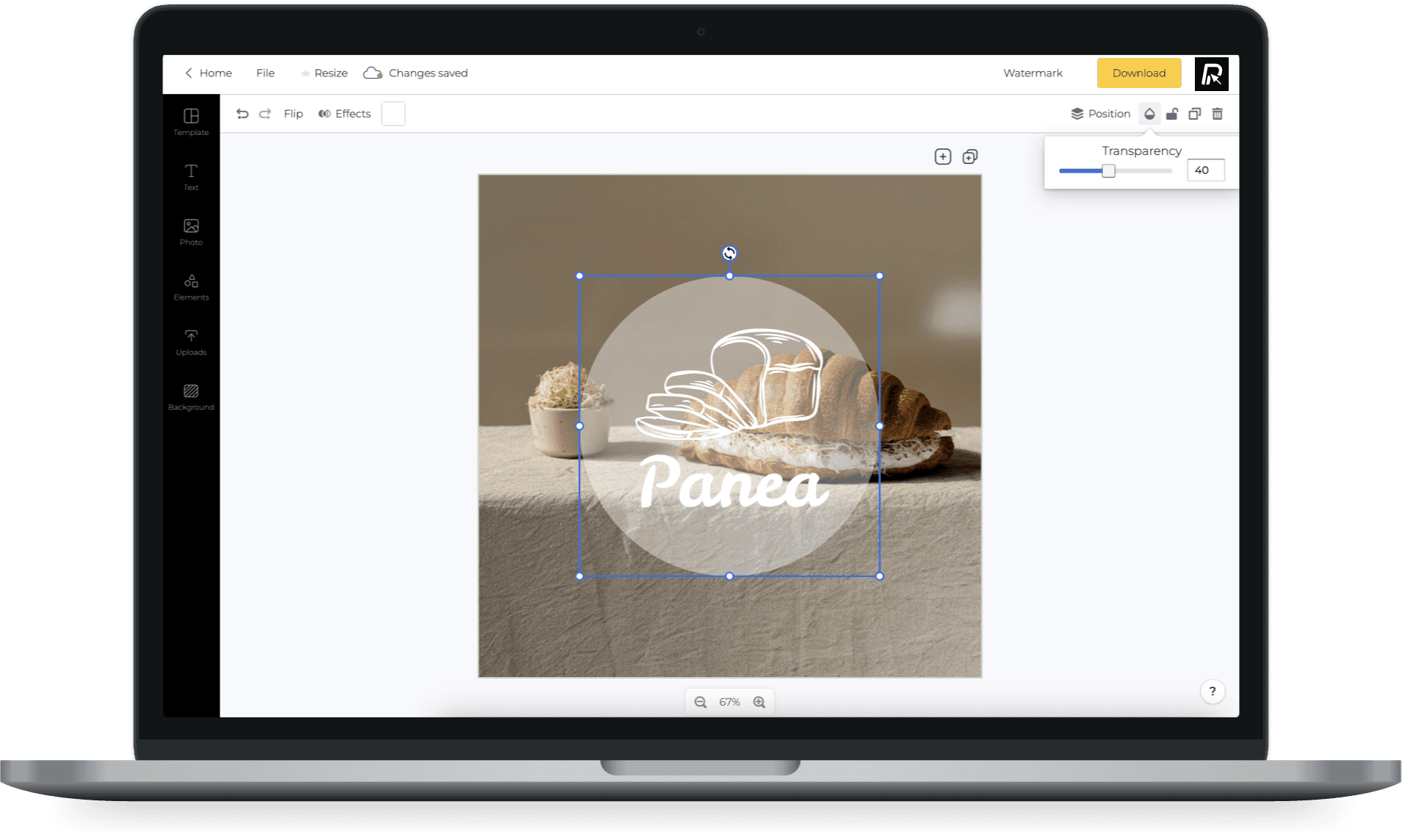Open the Template panel
This screenshot has width=1402, height=840.
click(191, 122)
